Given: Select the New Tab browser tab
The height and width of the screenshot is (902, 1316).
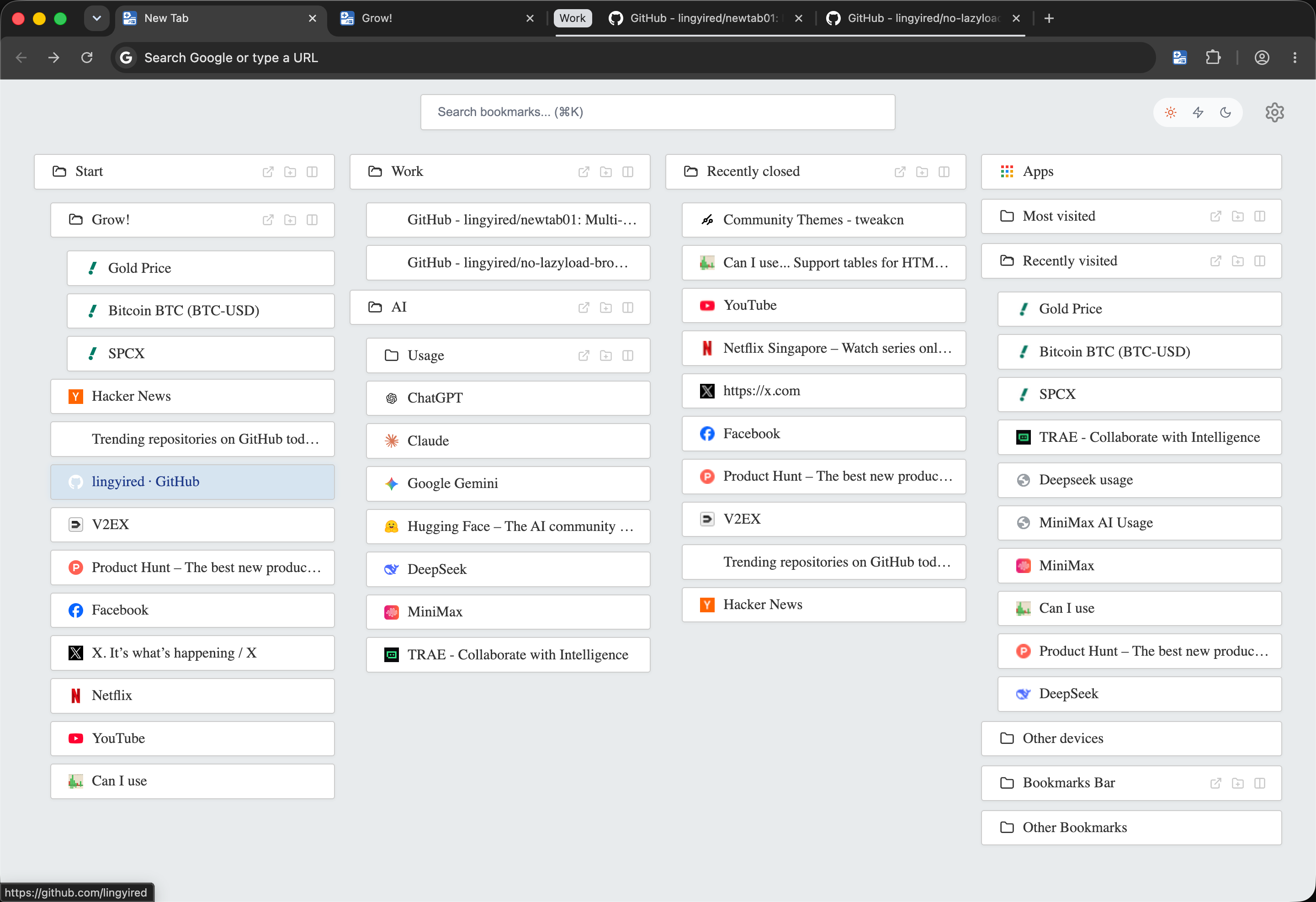Looking at the screenshot, I should coord(220,18).
